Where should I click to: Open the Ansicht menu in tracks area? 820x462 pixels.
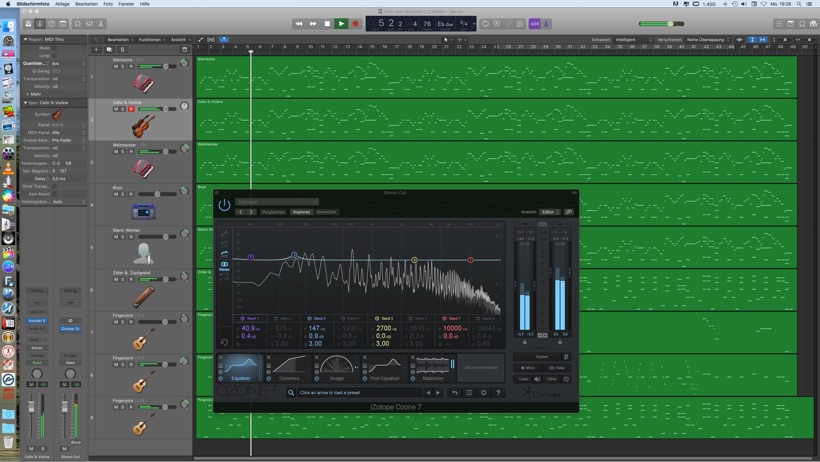(x=179, y=39)
